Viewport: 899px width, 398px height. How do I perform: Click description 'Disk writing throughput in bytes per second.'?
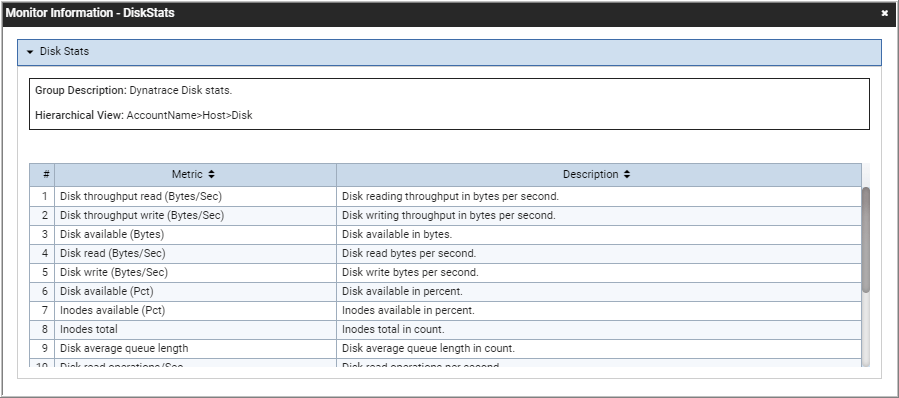click(x=448, y=216)
